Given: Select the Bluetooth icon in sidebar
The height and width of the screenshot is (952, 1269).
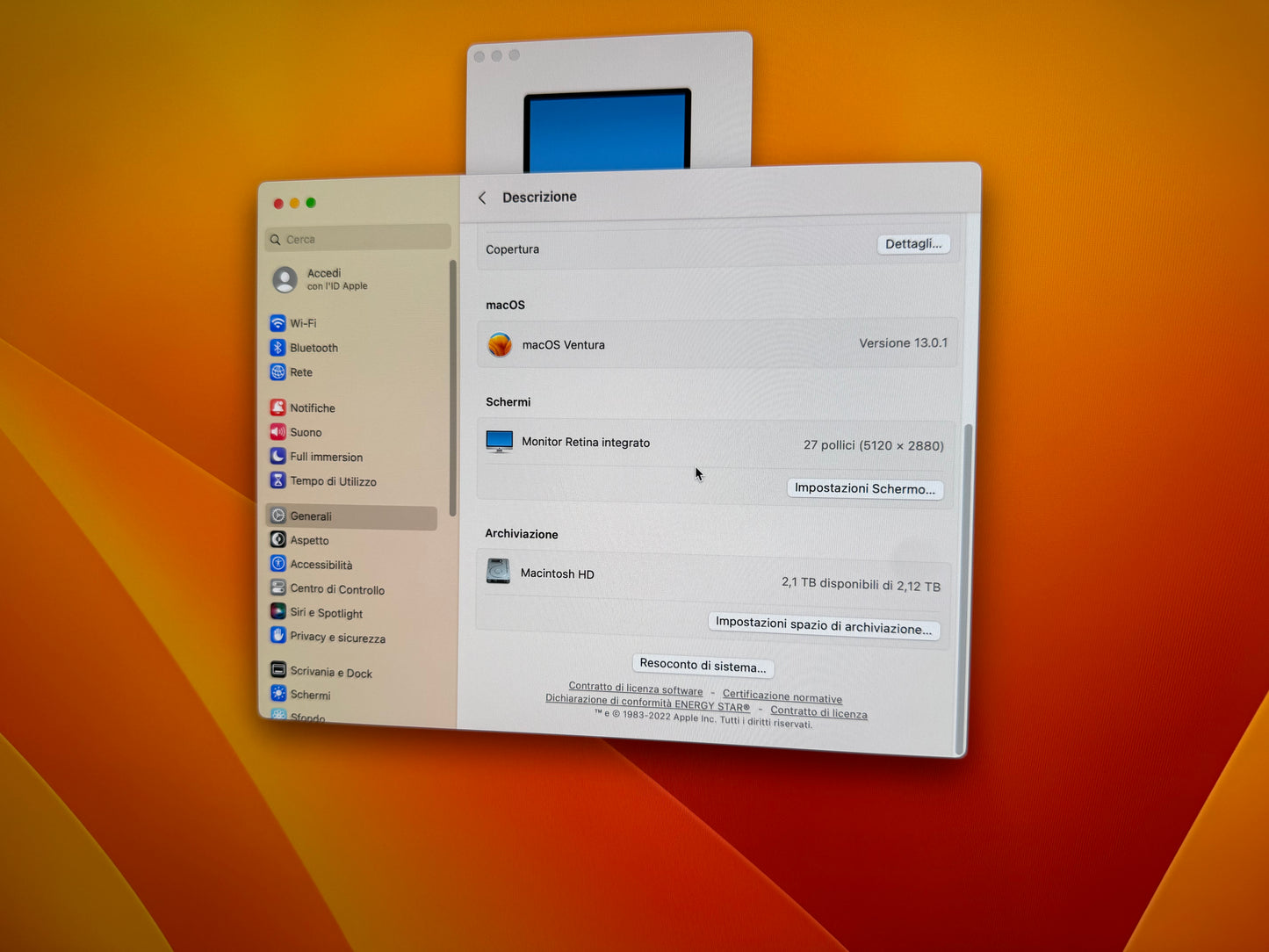Looking at the screenshot, I should tap(278, 348).
